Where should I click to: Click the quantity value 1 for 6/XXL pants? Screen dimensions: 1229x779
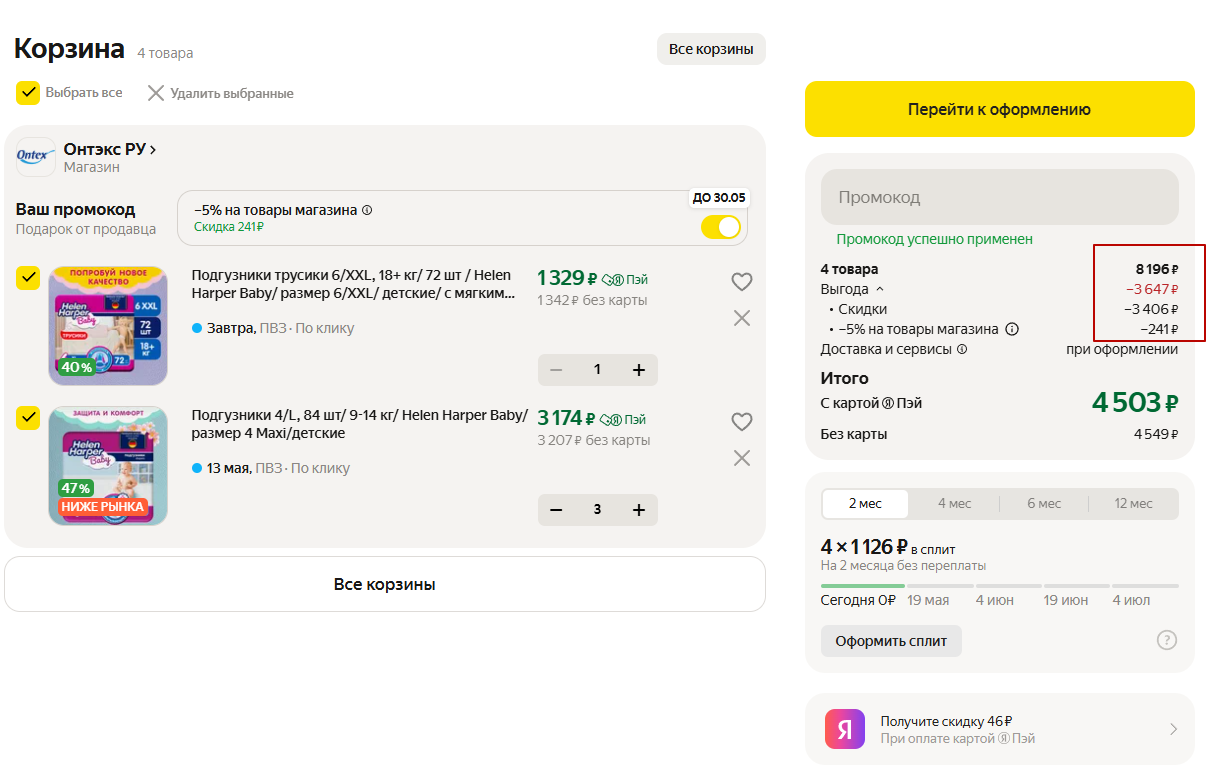point(597,370)
